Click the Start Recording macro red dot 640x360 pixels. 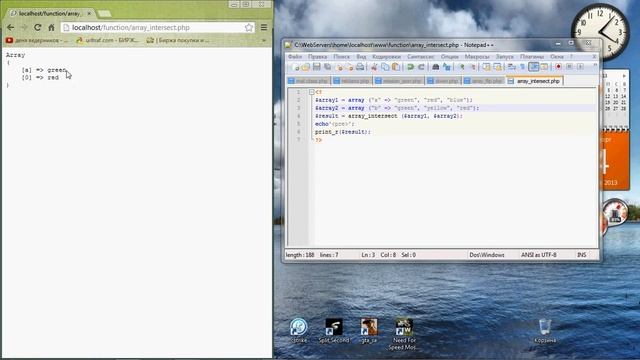558,67
